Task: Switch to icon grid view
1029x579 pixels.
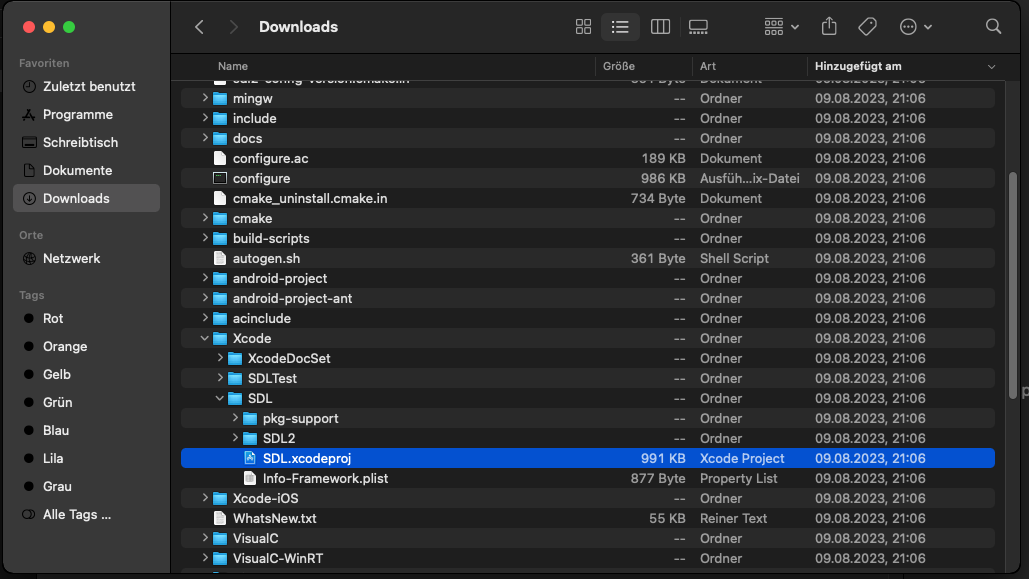Action: point(584,27)
